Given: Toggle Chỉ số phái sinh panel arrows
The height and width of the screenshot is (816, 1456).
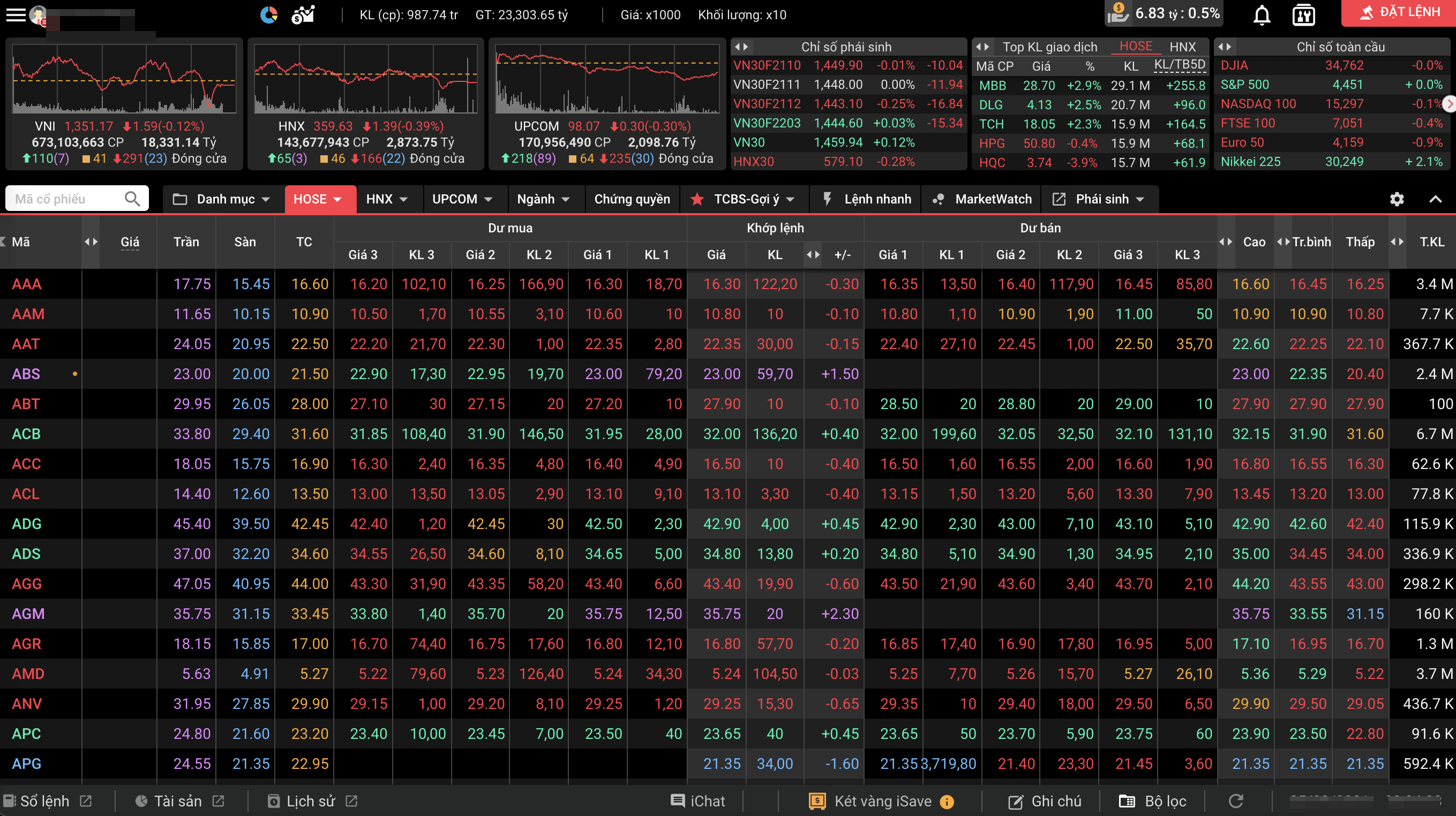Looking at the screenshot, I should pyautogui.click(x=741, y=47).
